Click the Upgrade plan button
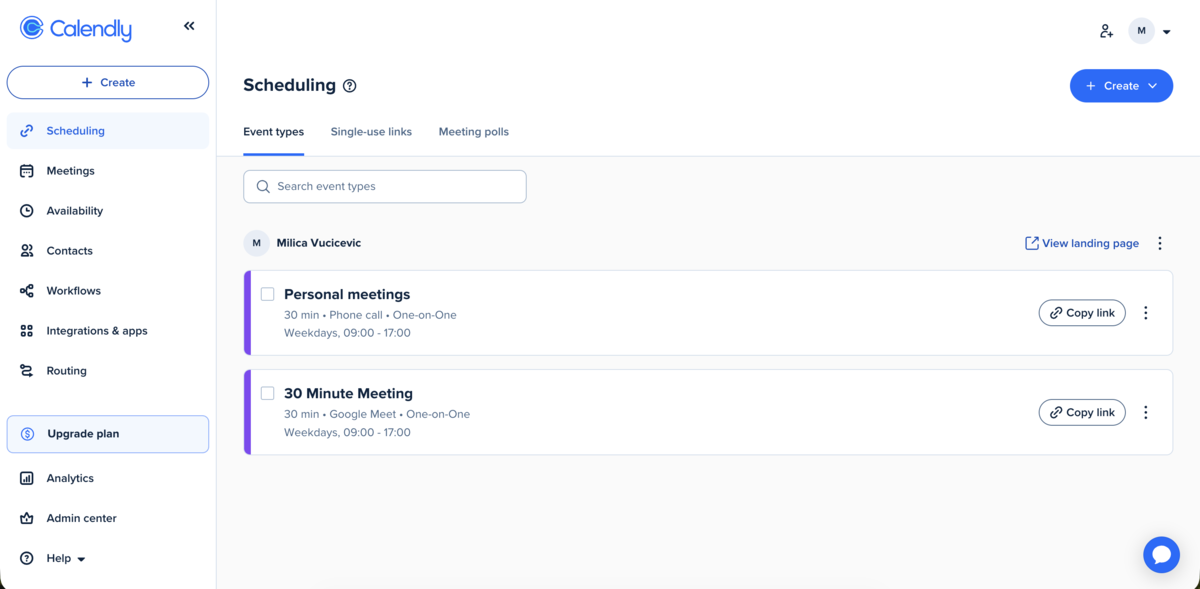Image resolution: width=1200 pixels, height=589 pixels. pos(107,433)
